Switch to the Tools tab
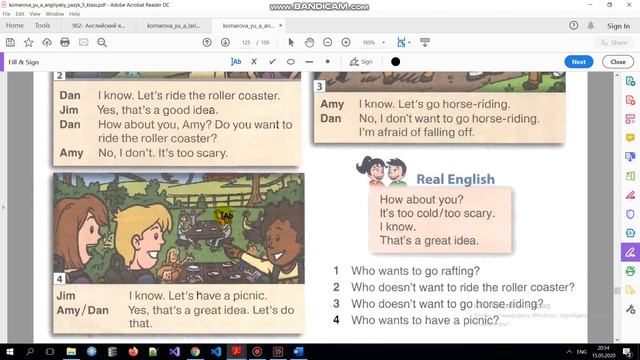Image resolution: width=640 pixels, height=360 pixels. tap(42, 26)
